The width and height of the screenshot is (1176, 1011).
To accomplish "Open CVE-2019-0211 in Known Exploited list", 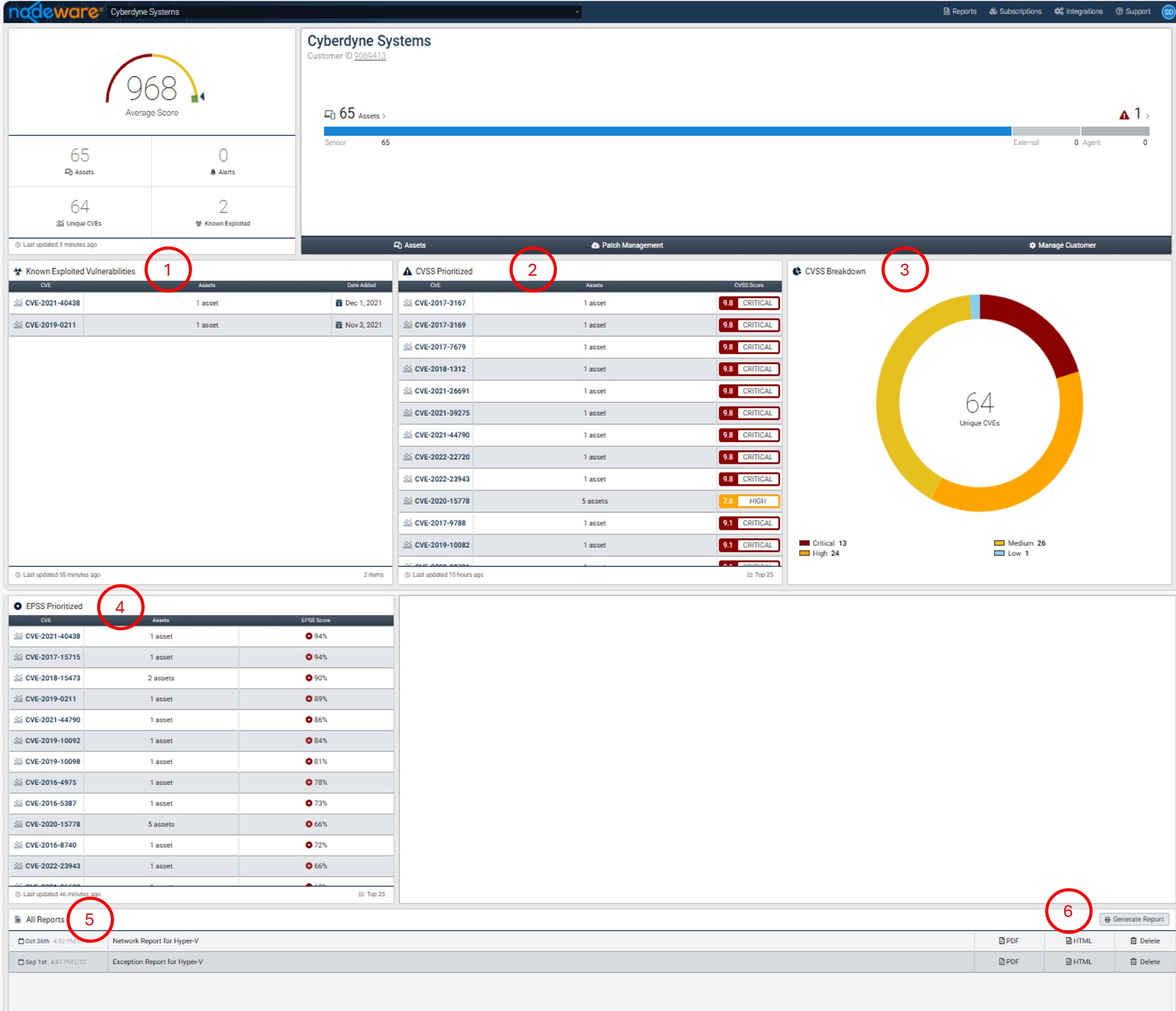I will (x=50, y=325).
